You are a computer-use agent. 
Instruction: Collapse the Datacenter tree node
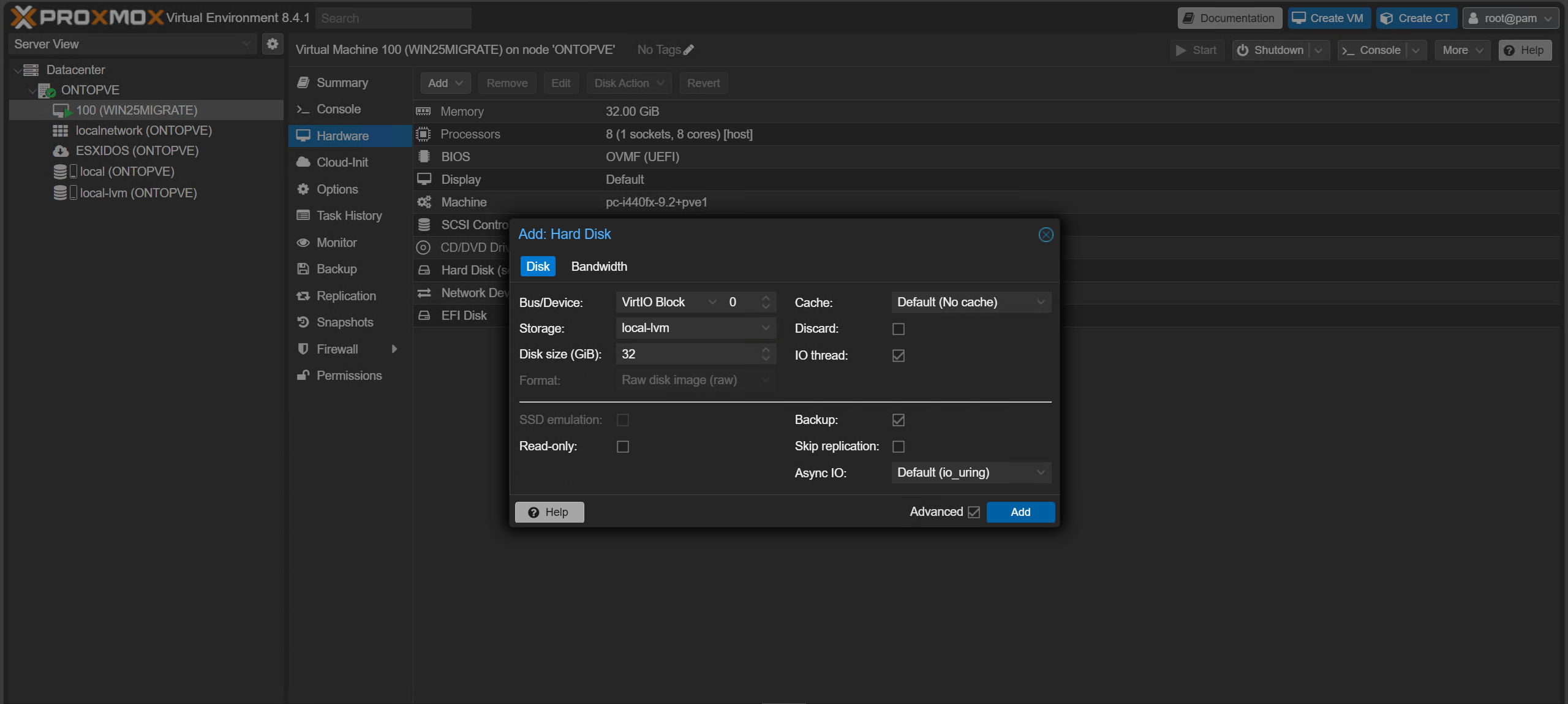[17, 70]
